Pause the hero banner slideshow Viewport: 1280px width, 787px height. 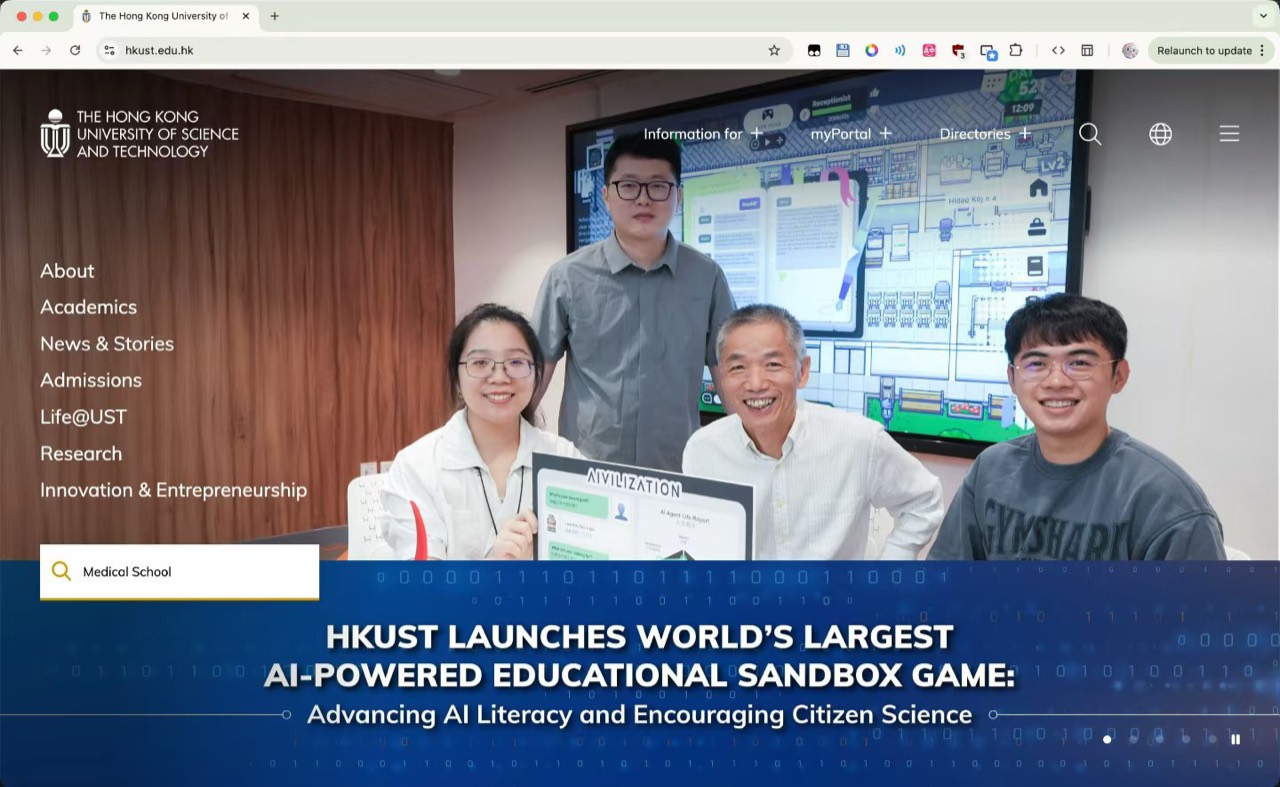[1236, 739]
